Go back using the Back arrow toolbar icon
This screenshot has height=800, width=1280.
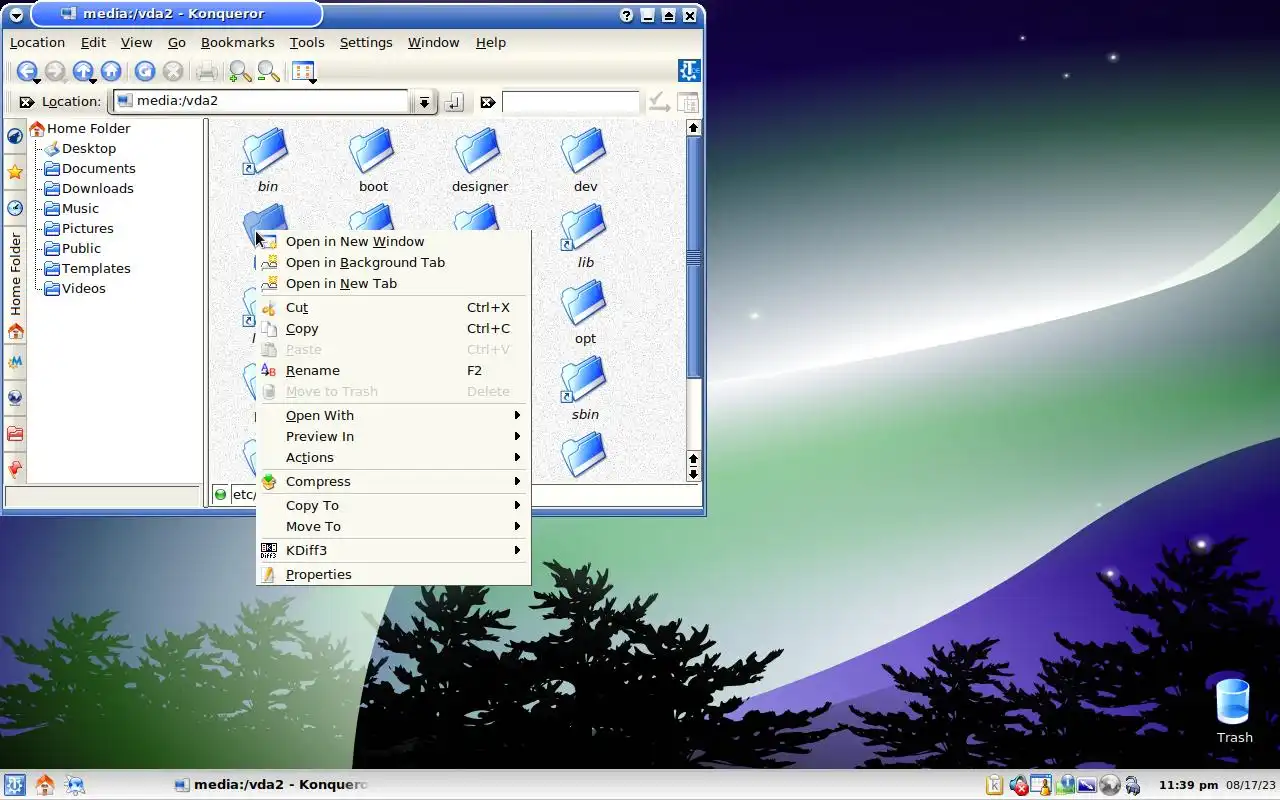pyautogui.click(x=27, y=72)
